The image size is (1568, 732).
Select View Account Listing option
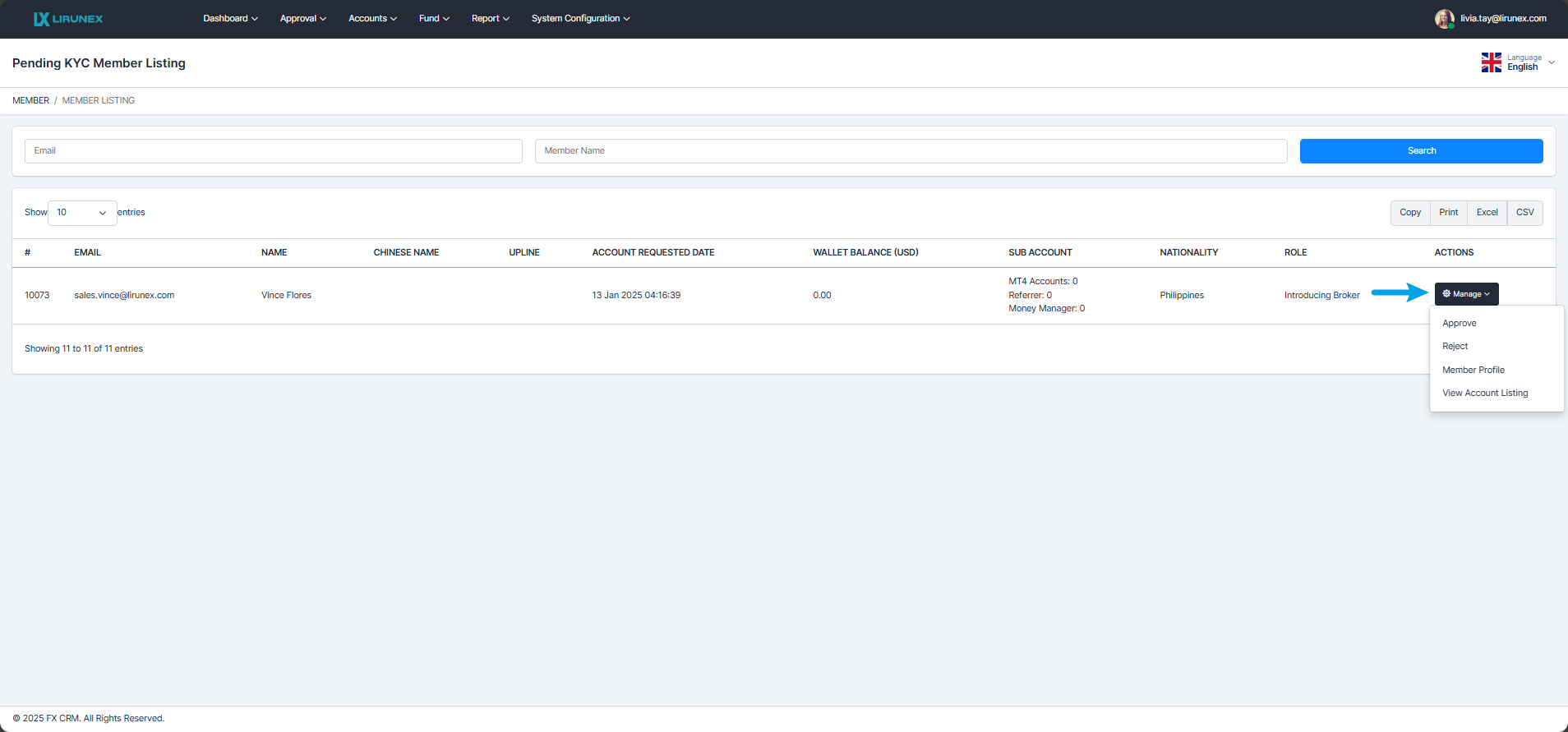tap(1484, 394)
